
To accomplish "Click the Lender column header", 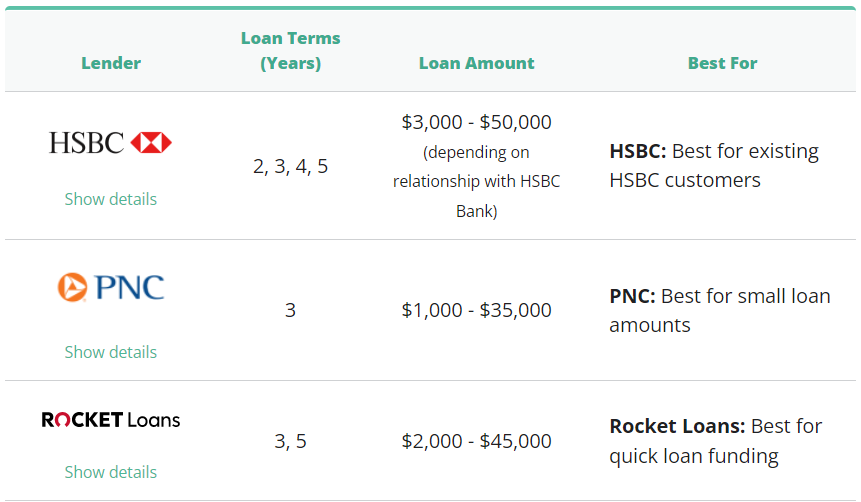I will [110, 63].
